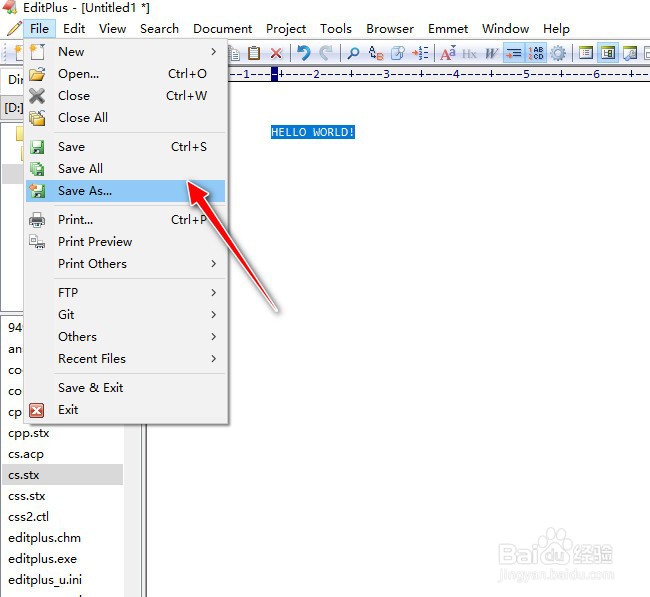The image size is (650, 597).
Task: Click the Replace (A to B) icon
Action: (x=376, y=53)
